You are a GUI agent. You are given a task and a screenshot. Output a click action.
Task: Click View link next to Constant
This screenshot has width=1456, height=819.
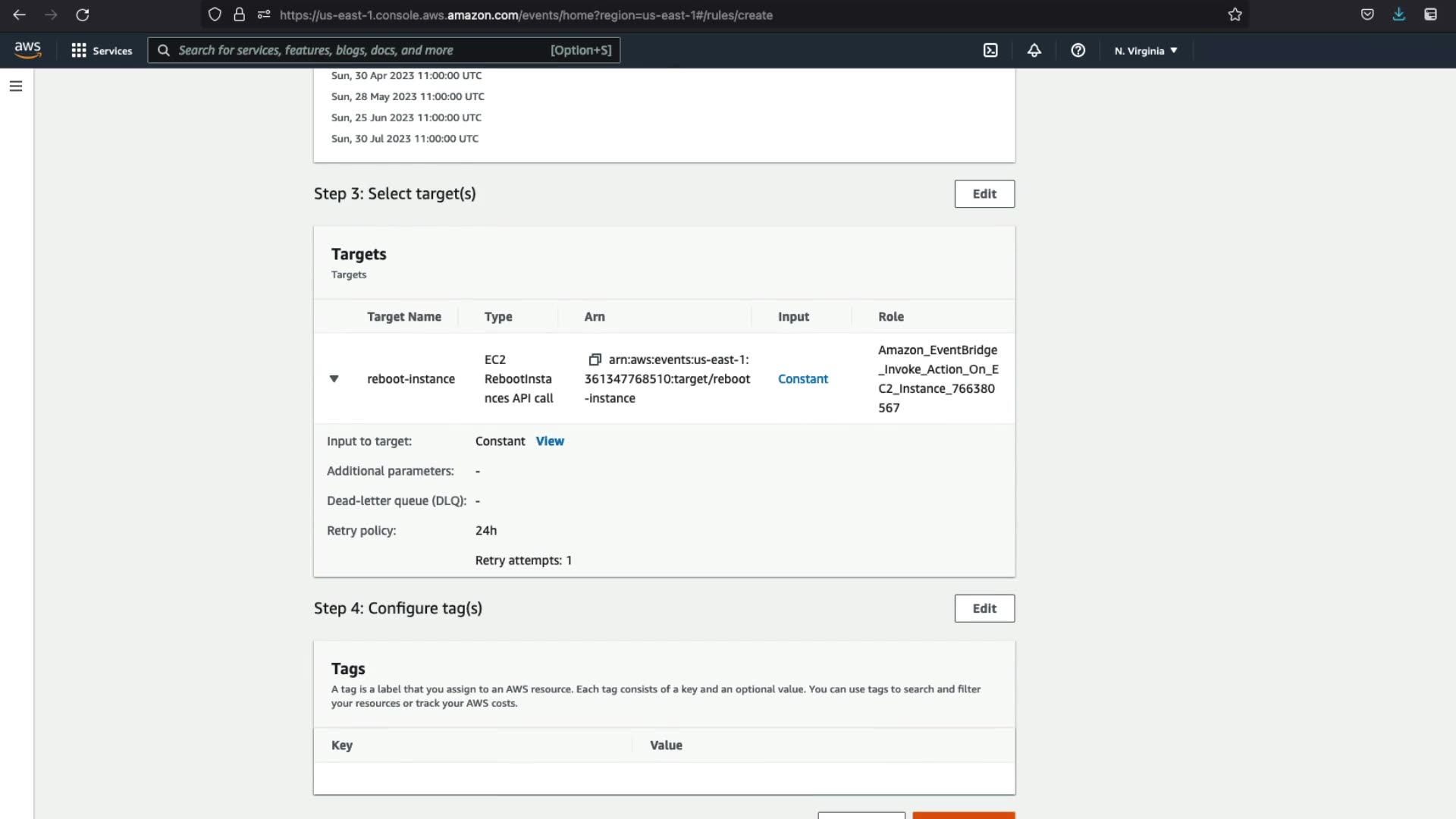550,441
